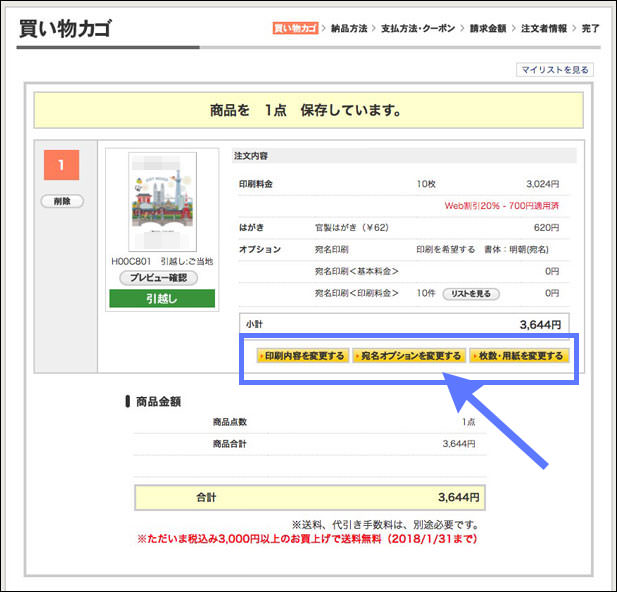617x592 pixels.
Task: Open リストを見る address list
Action: coord(471,294)
